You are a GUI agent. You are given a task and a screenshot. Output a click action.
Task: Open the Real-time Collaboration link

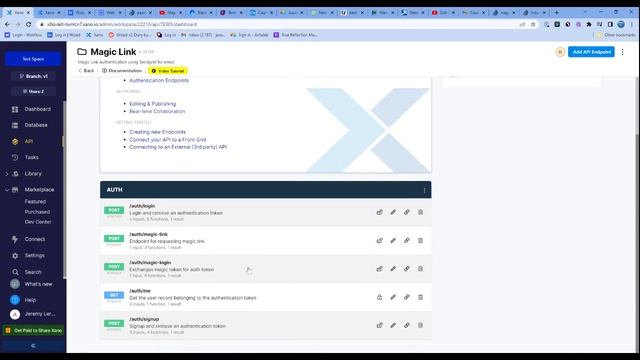pos(157,111)
